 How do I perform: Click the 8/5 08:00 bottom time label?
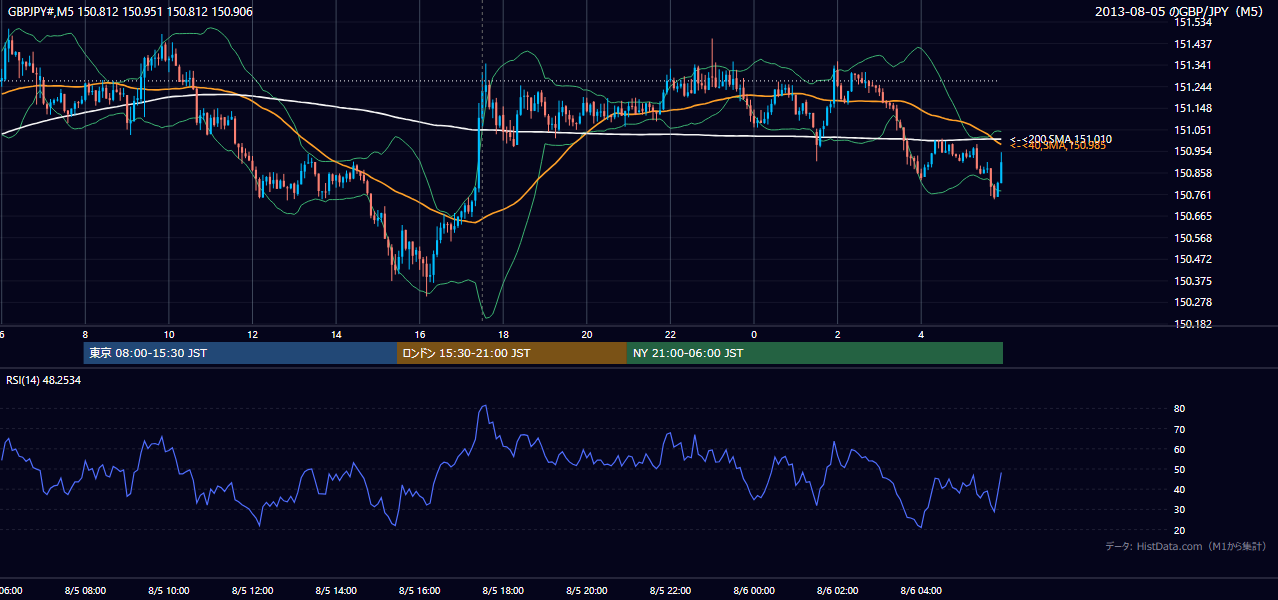point(84,591)
